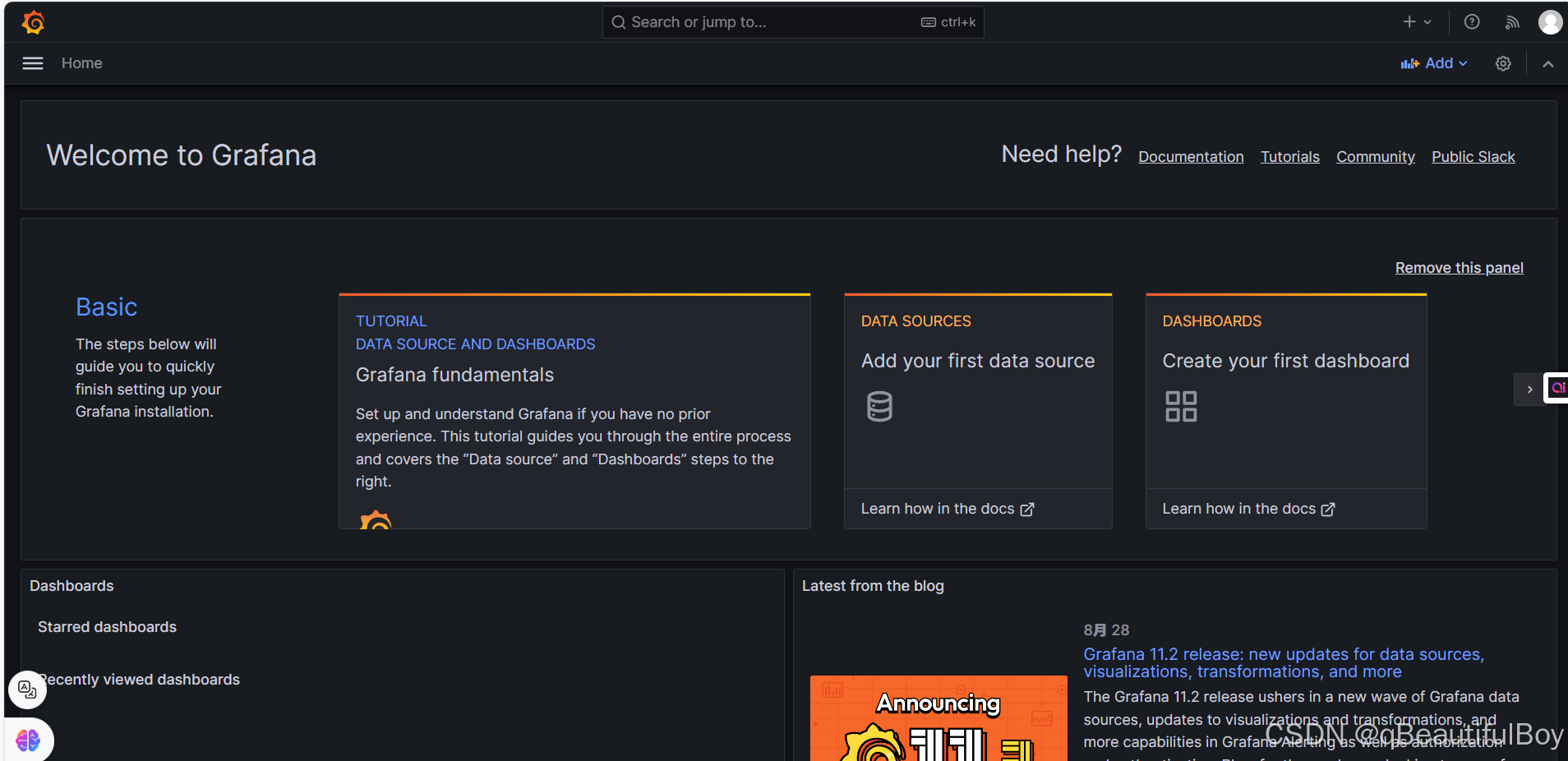
Task: Open the Community link
Action: pos(1376,157)
